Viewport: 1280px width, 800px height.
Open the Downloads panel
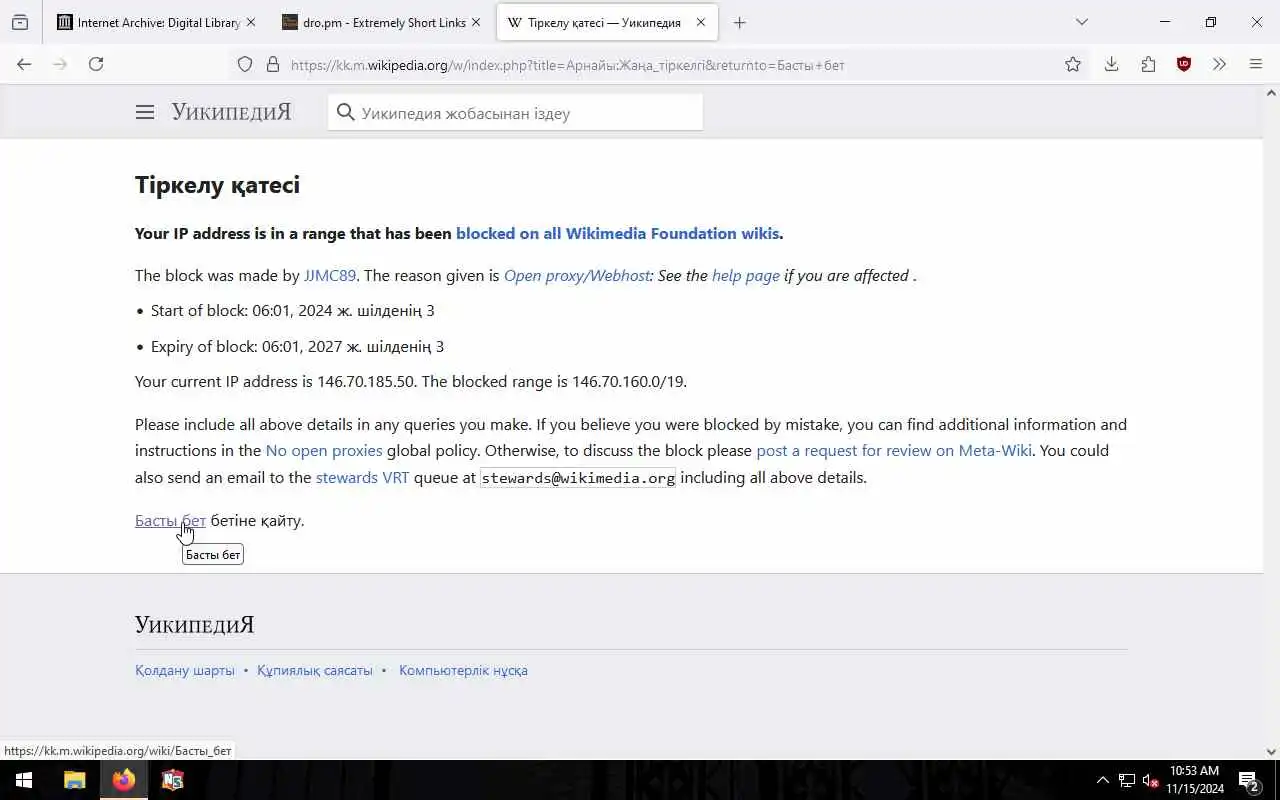1111,64
